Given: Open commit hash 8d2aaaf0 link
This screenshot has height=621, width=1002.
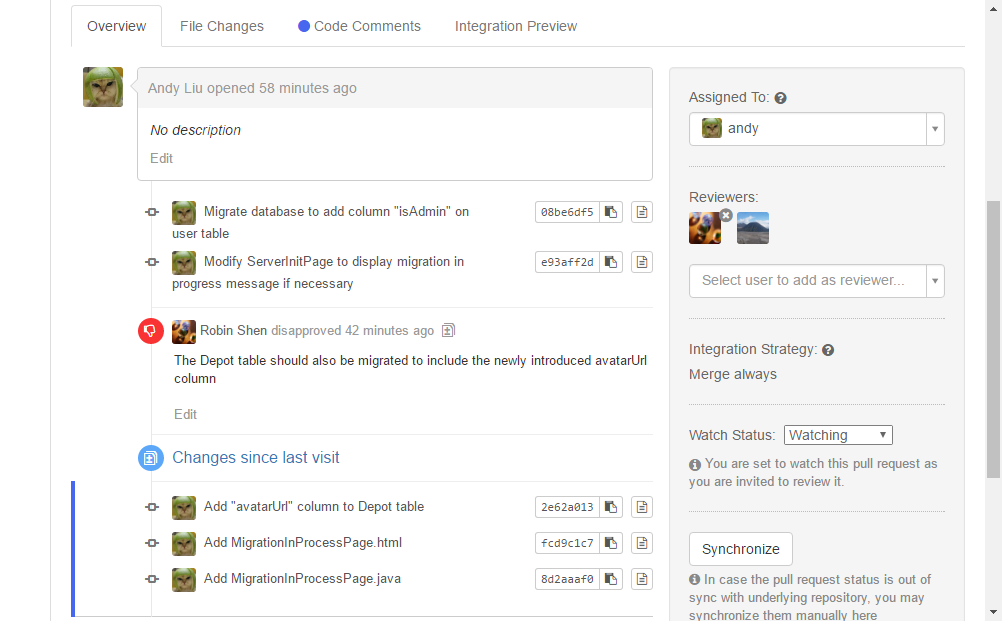Looking at the screenshot, I should pyautogui.click(x=567, y=579).
